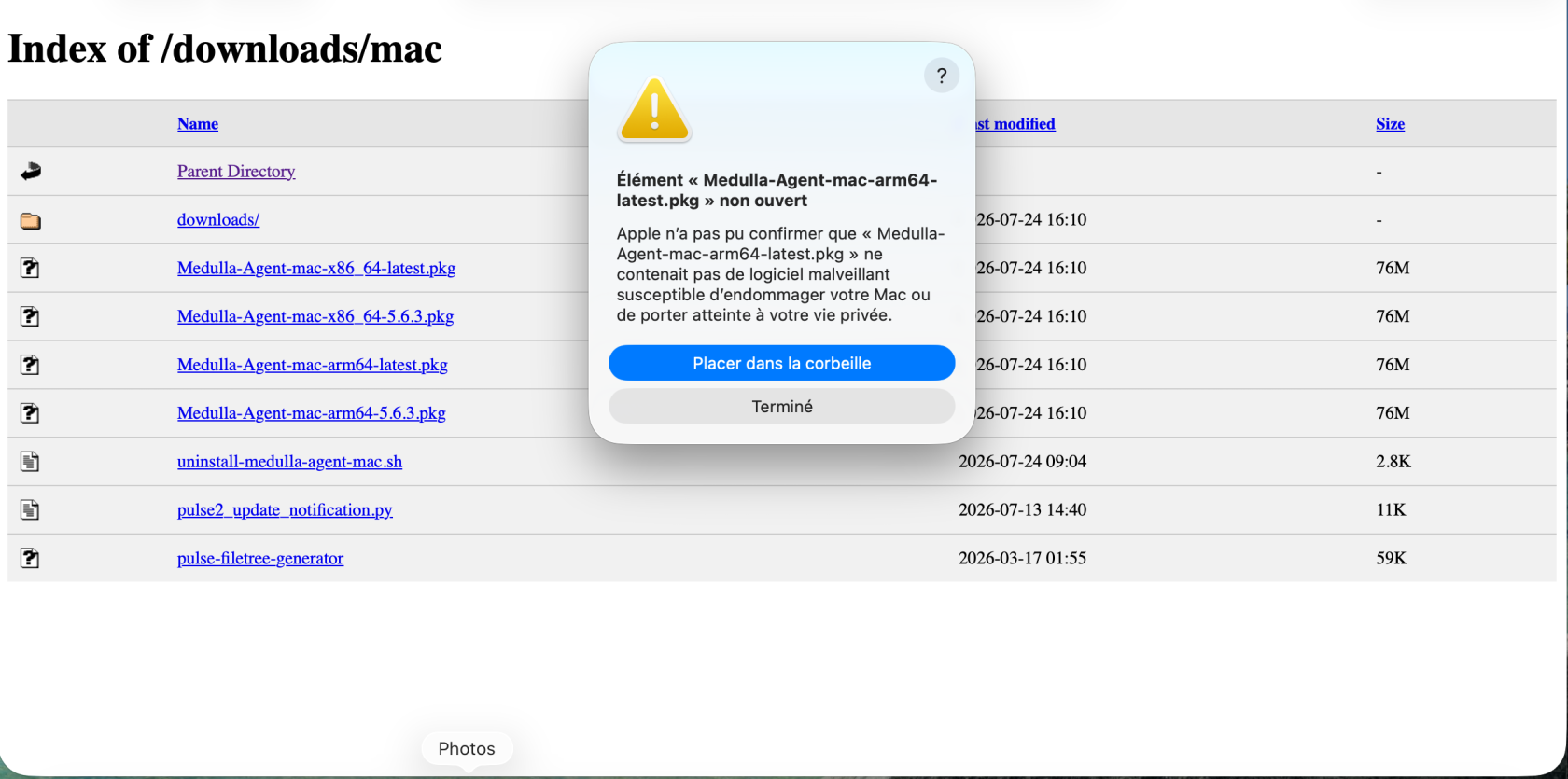Open uninstall-medulla-agent-mac.sh link
The height and width of the screenshot is (779, 1568).
[x=289, y=462]
